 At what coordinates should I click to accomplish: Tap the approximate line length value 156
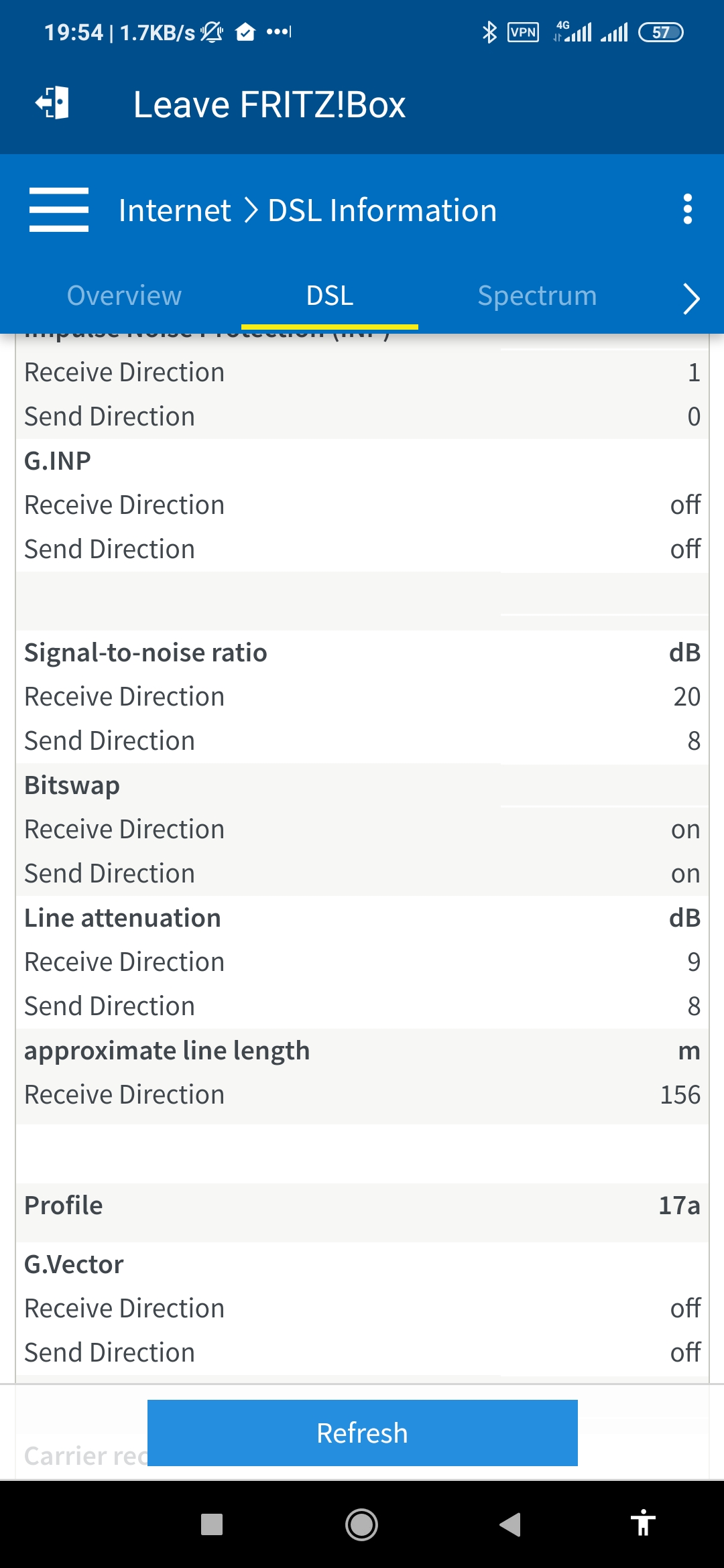tap(680, 1094)
